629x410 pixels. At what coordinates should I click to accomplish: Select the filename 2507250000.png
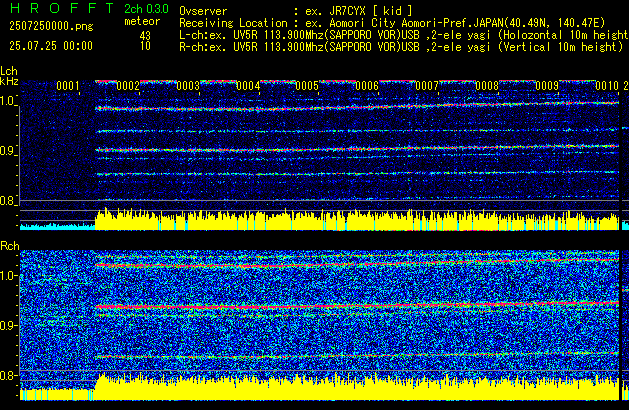[51, 26]
